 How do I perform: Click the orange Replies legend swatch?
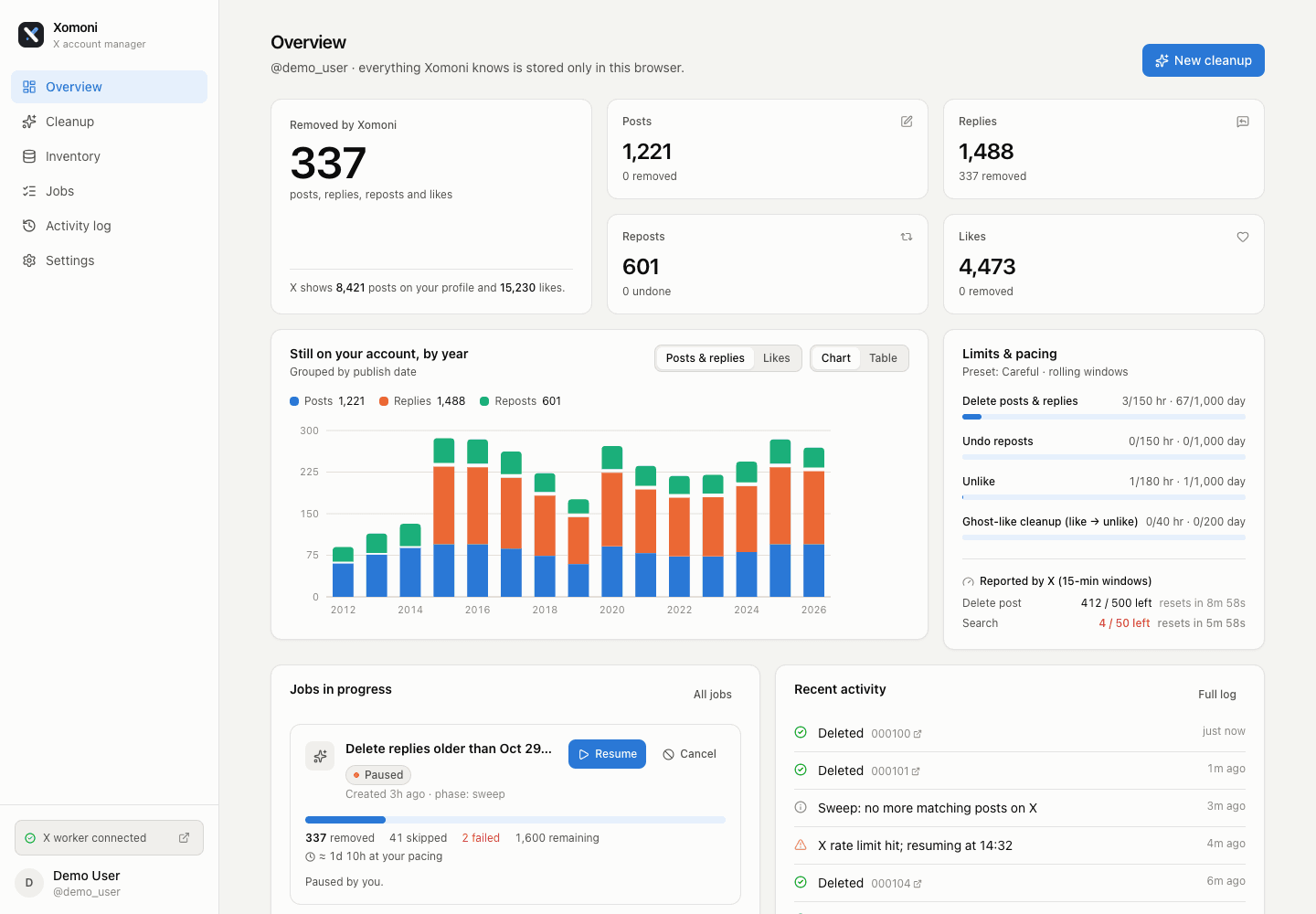[x=384, y=401]
